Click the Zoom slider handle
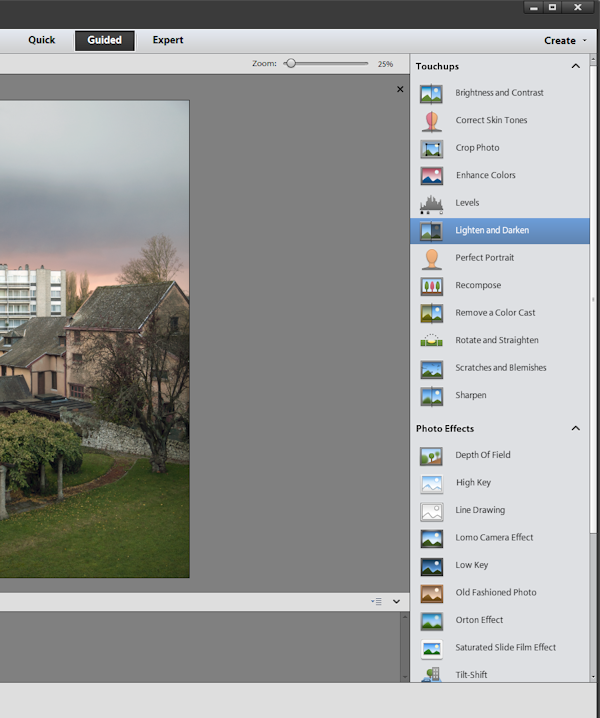 (x=290, y=63)
